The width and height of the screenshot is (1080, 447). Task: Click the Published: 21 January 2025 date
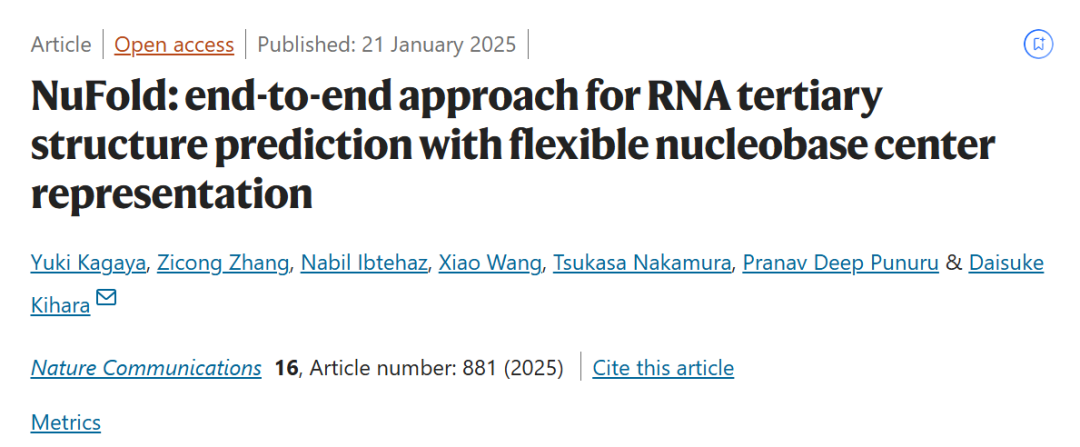[x=387, y=45]
